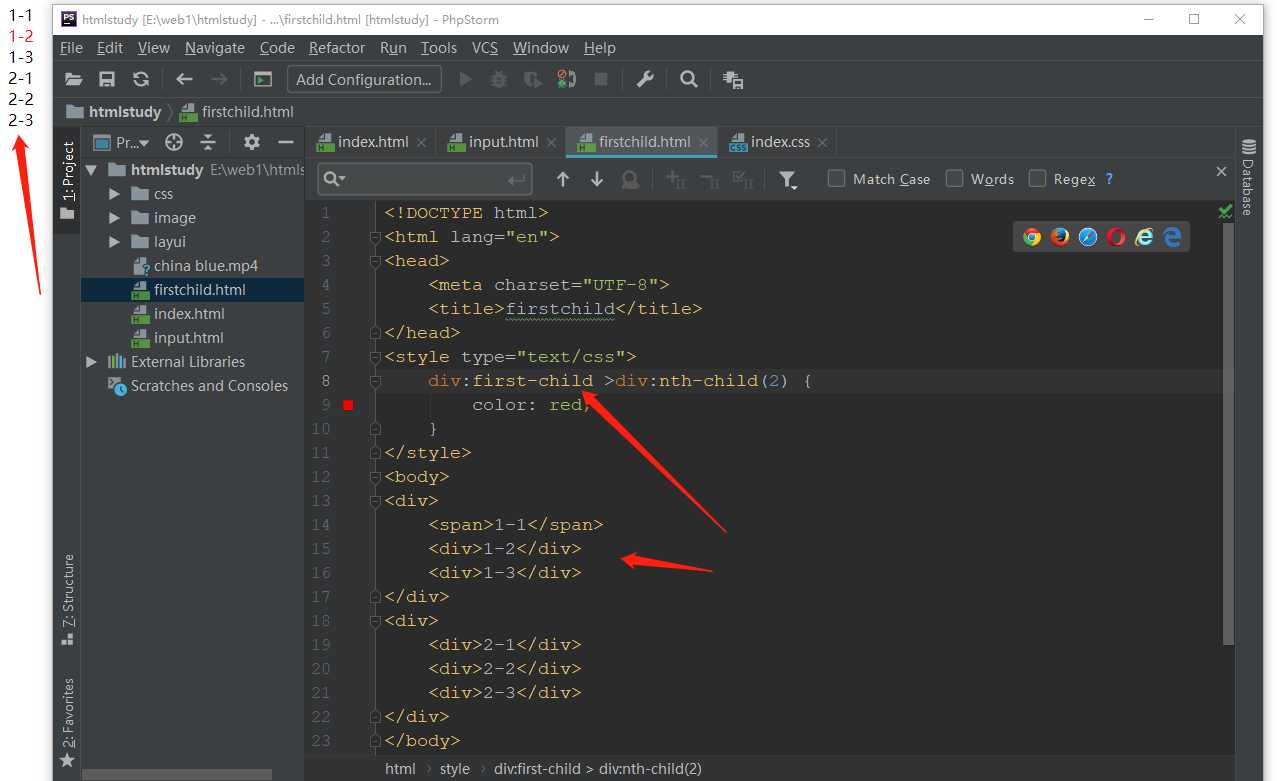Open the Project view dropdown

coord(121,142)
